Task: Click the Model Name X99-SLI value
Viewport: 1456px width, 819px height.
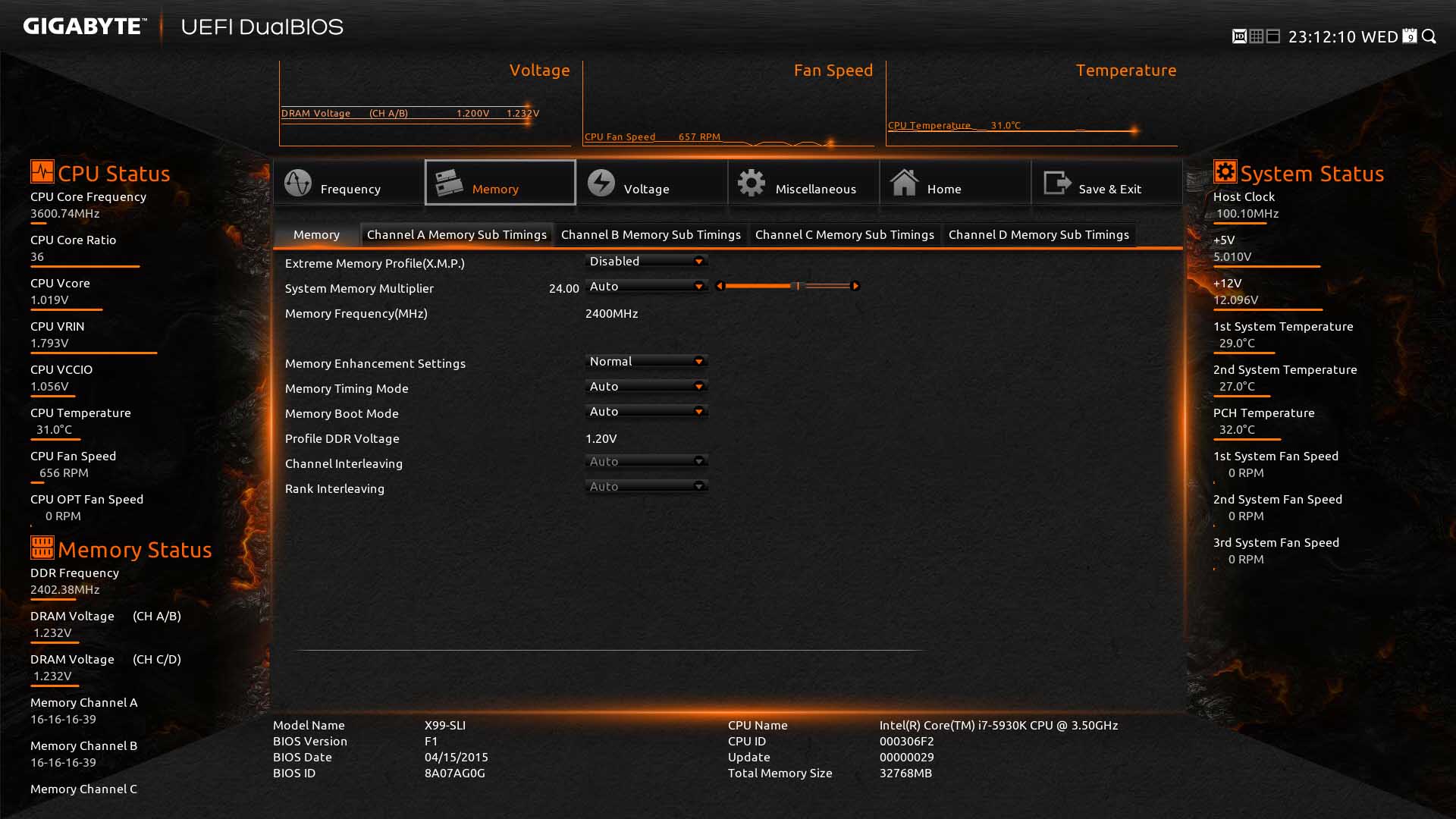Action: (x=444, y=725)
